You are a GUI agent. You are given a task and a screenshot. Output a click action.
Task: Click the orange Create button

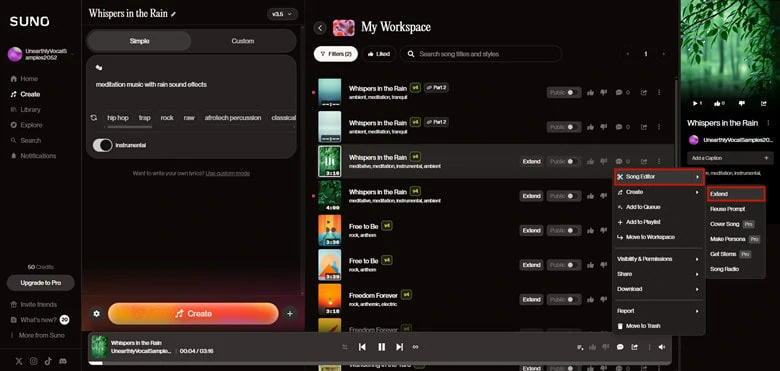coord(193,314)
